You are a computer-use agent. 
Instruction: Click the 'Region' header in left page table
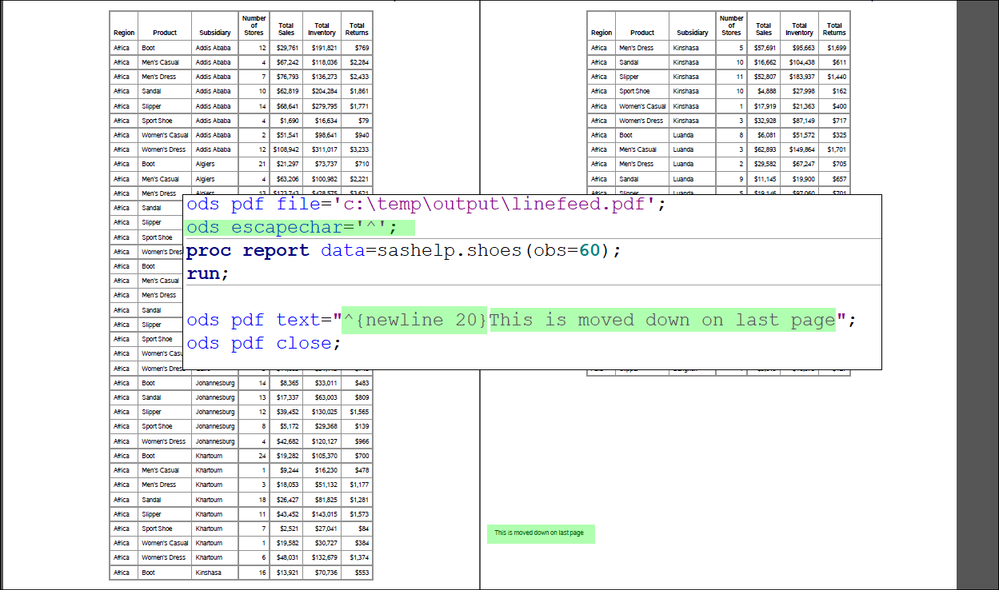[x=124, y=32]
